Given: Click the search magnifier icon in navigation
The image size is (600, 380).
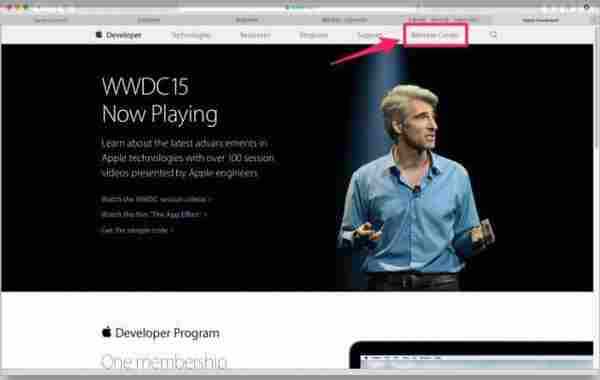Looking at the screenshot, I should [x=493, y=35].
